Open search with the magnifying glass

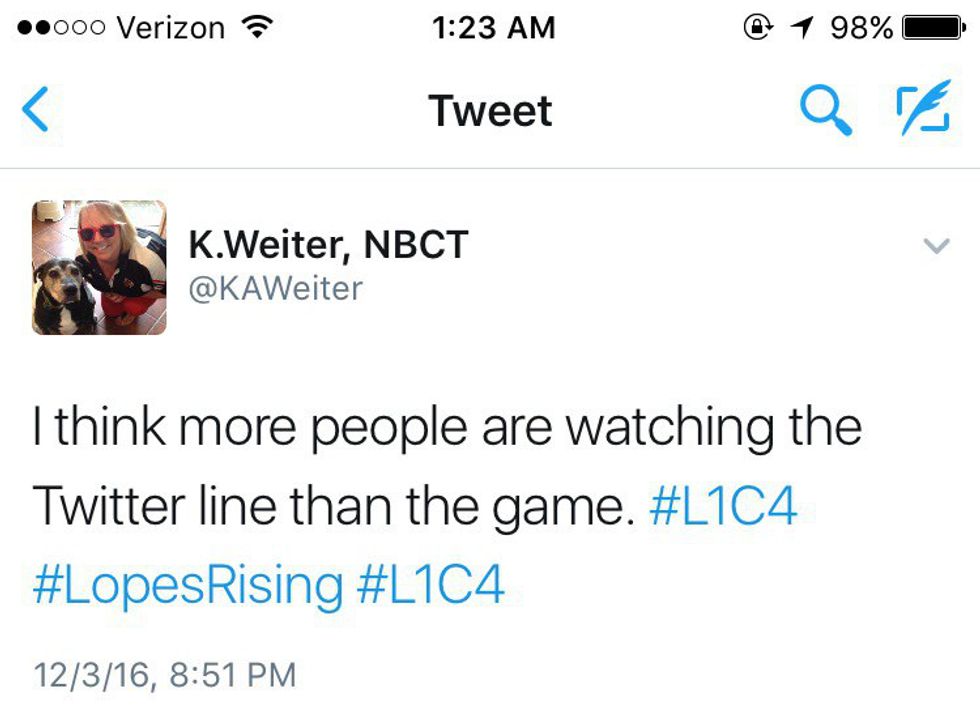(x=827, y=110)
